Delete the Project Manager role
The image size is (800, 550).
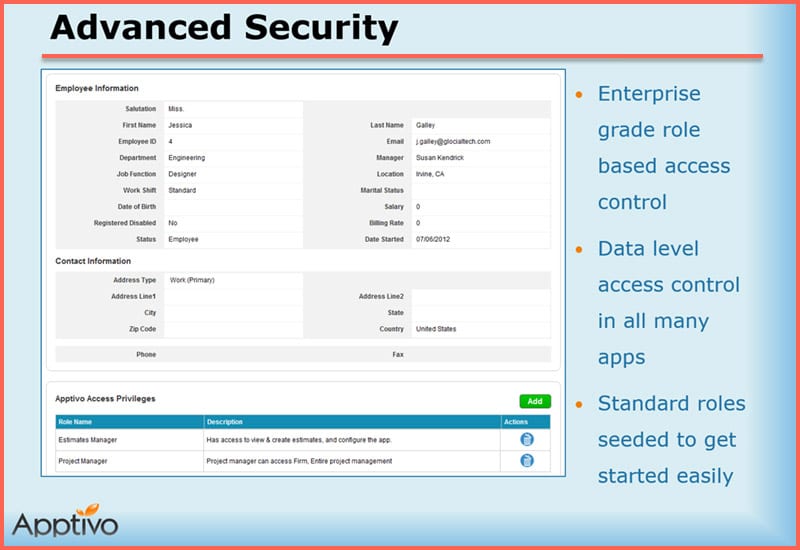526,461
